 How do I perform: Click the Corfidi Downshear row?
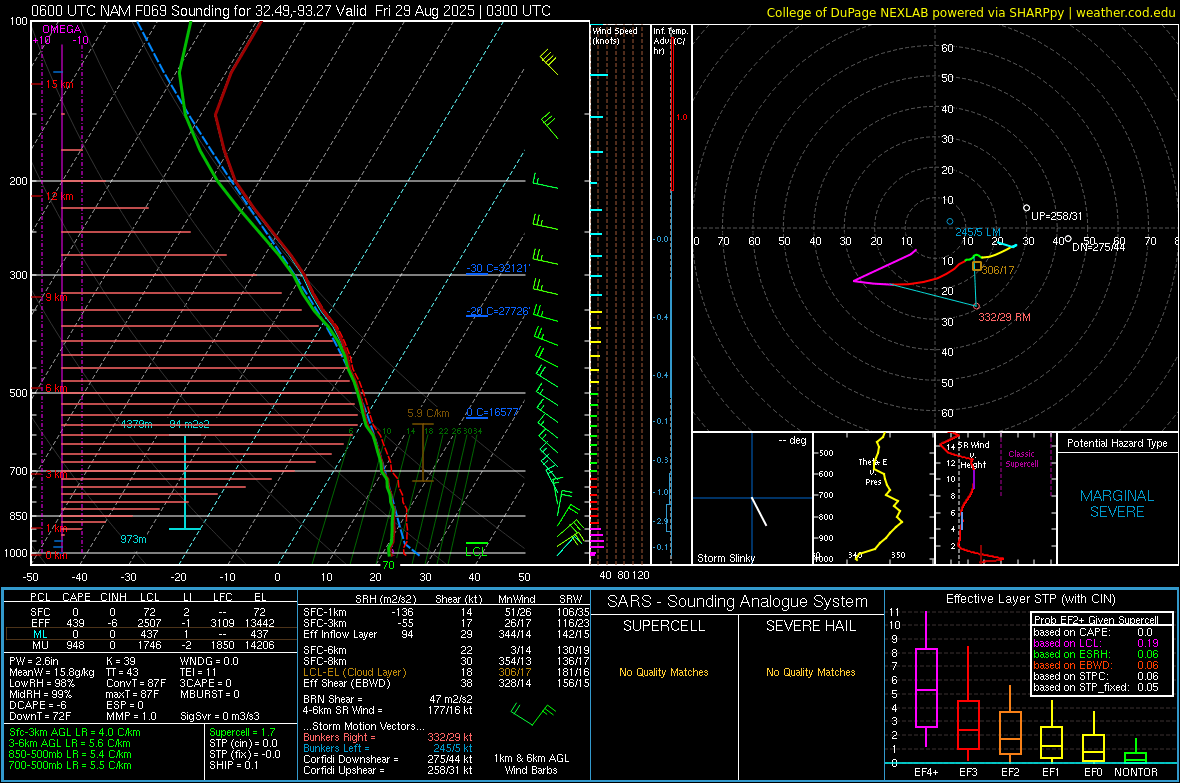click(388, 759)
